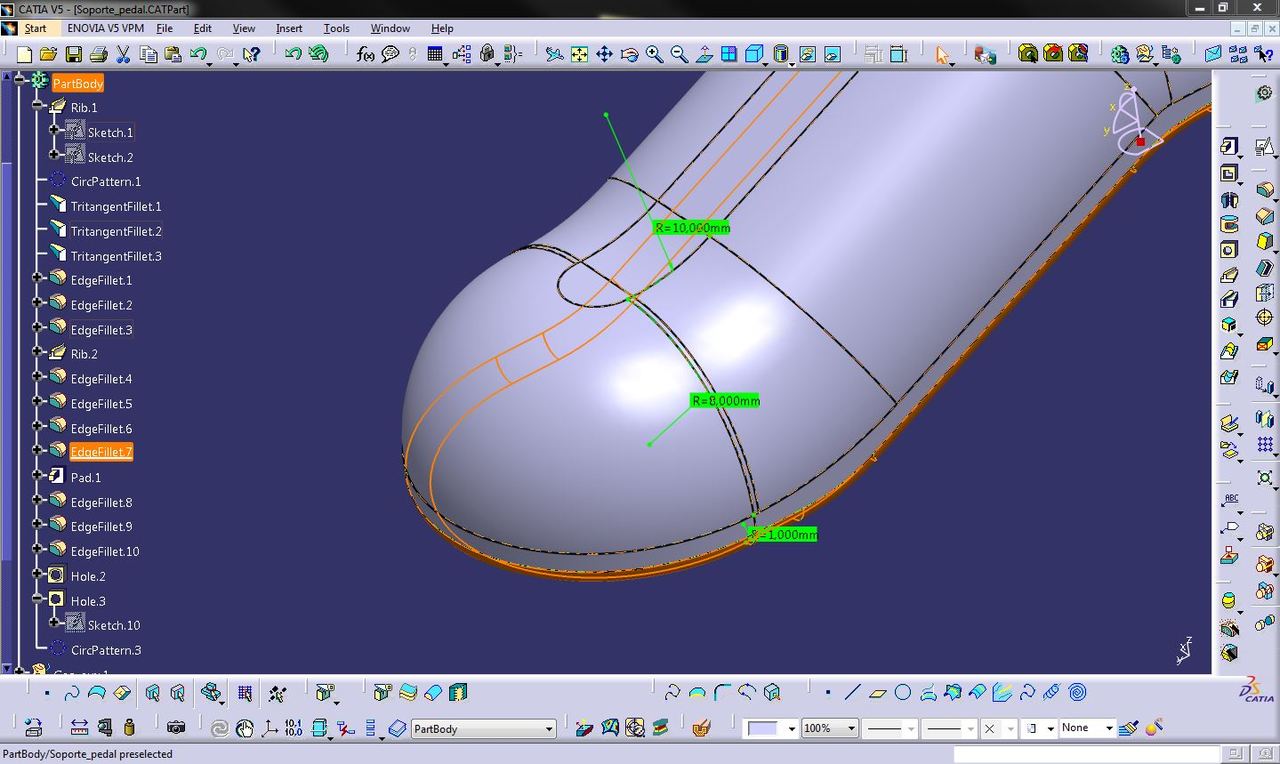Select the Line tool in sketch toolbar

coord(852,692)
